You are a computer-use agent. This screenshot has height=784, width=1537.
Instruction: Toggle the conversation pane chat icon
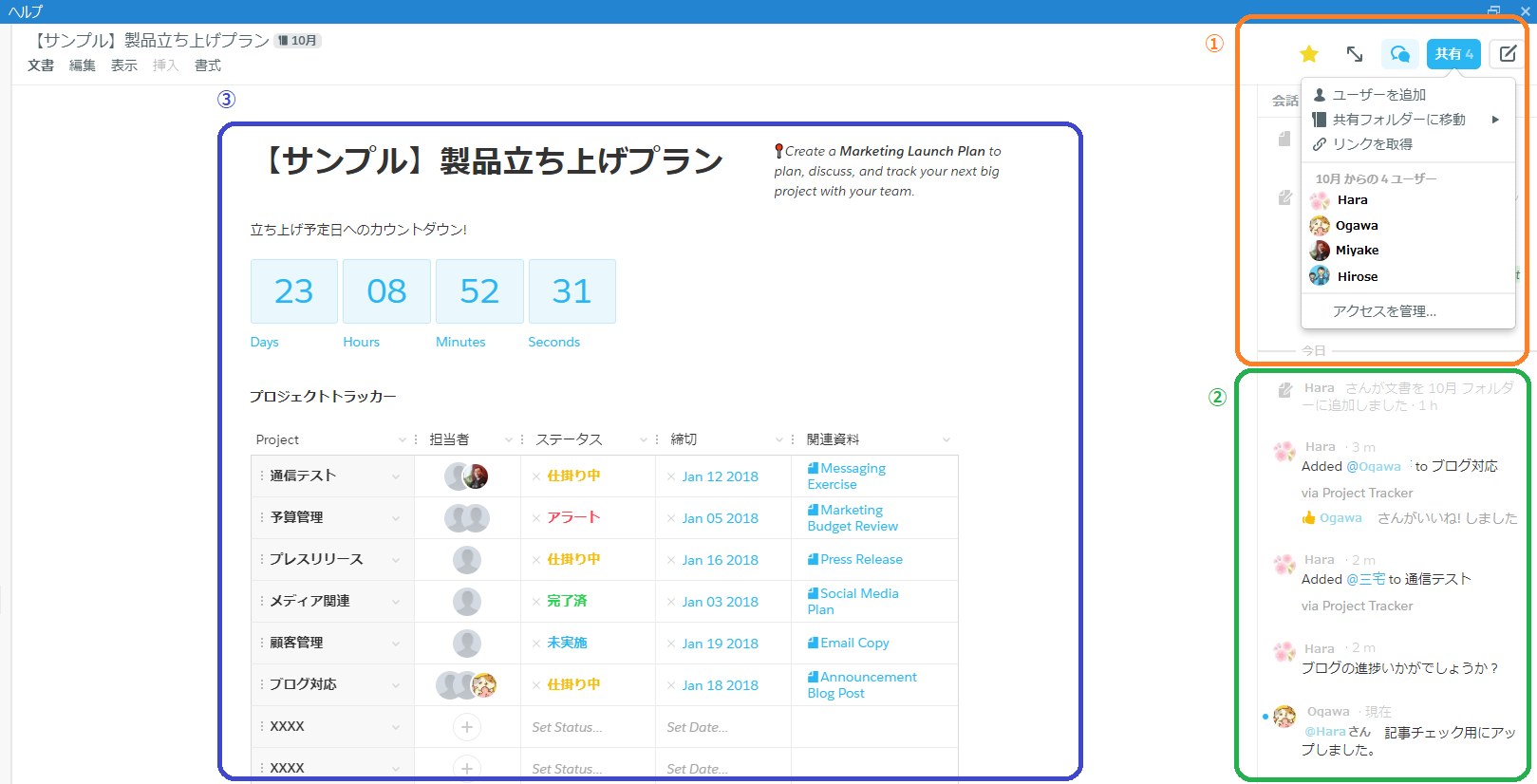(1399, 54)
